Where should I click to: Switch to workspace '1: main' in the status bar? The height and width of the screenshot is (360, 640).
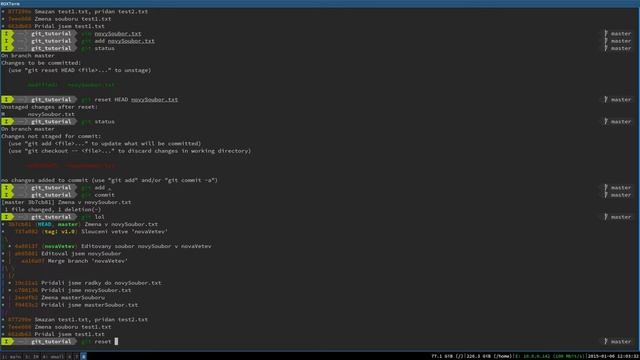click(11, 356)
